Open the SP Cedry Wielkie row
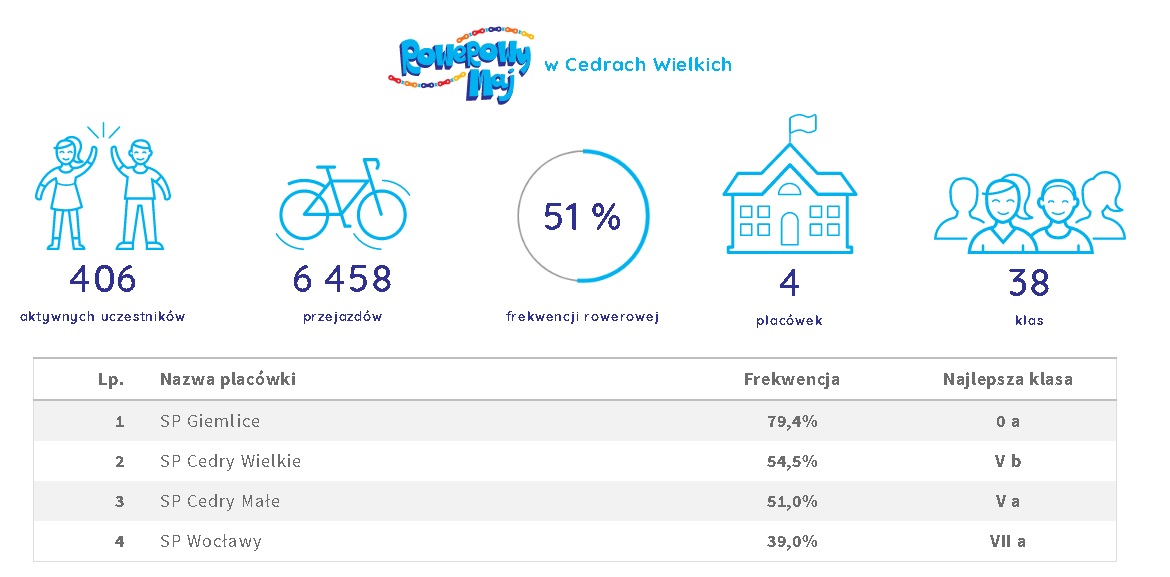 pyautogui.click(x=230, y=461)
